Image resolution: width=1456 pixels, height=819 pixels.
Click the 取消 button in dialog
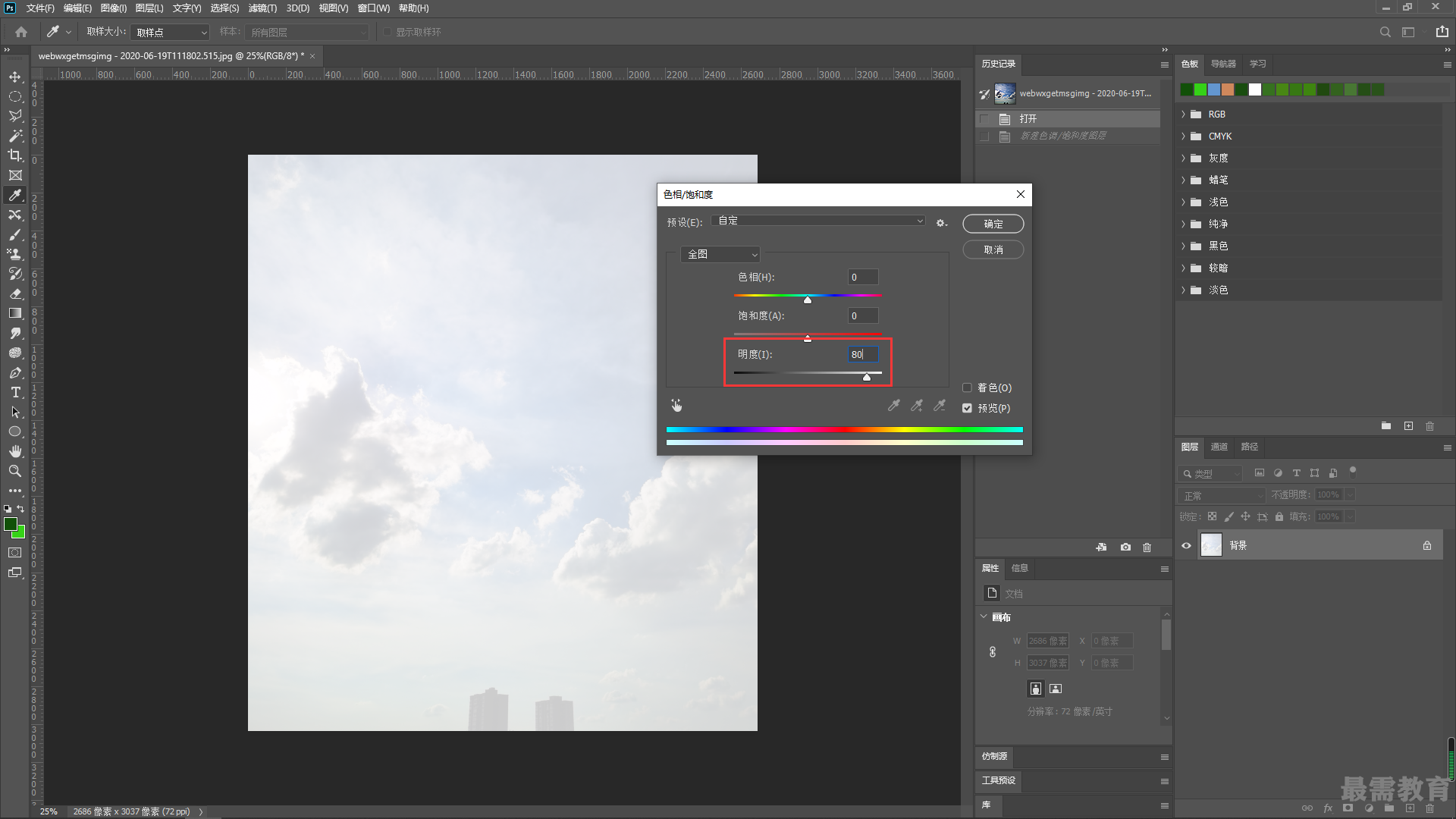[x=993, y=249]
